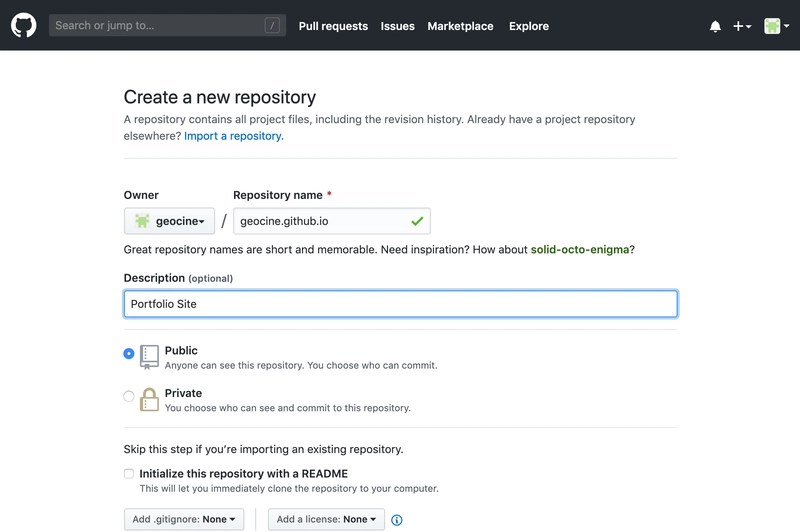Click the Description field
Screen dimensions: 800x532
401,304
